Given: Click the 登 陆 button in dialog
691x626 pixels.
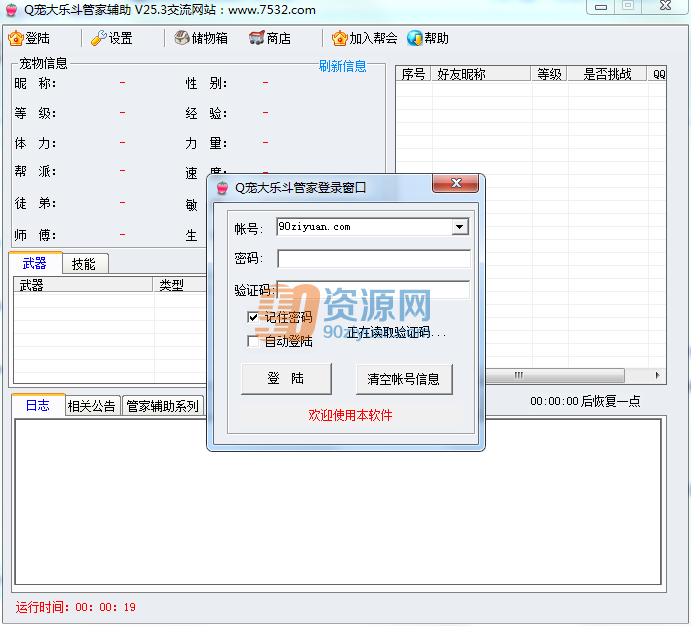Looking at the screenshot, I should pos(286,378).
